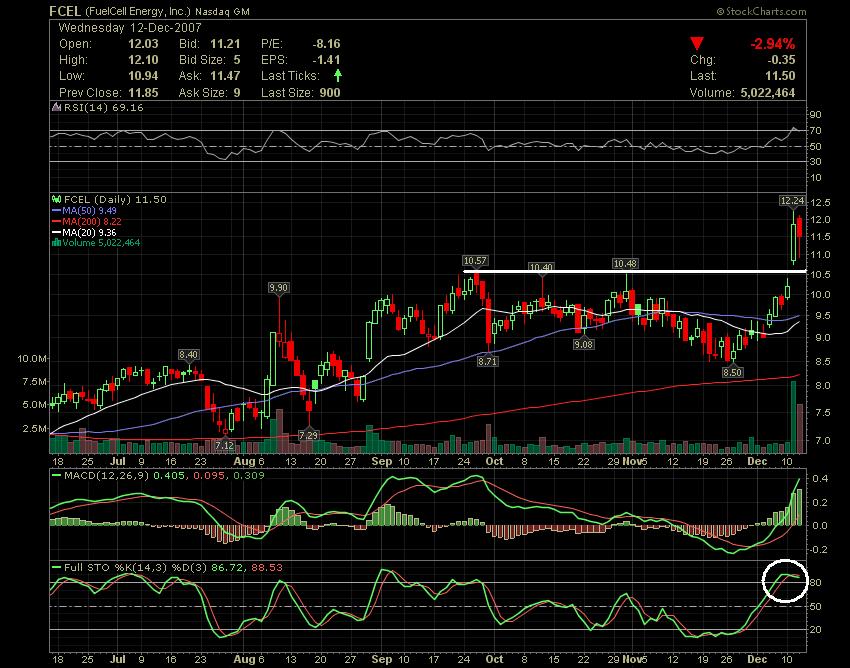The image size is (850, 668).
Task: Click the 12.24 peak price marker
Action: [792, 201]
